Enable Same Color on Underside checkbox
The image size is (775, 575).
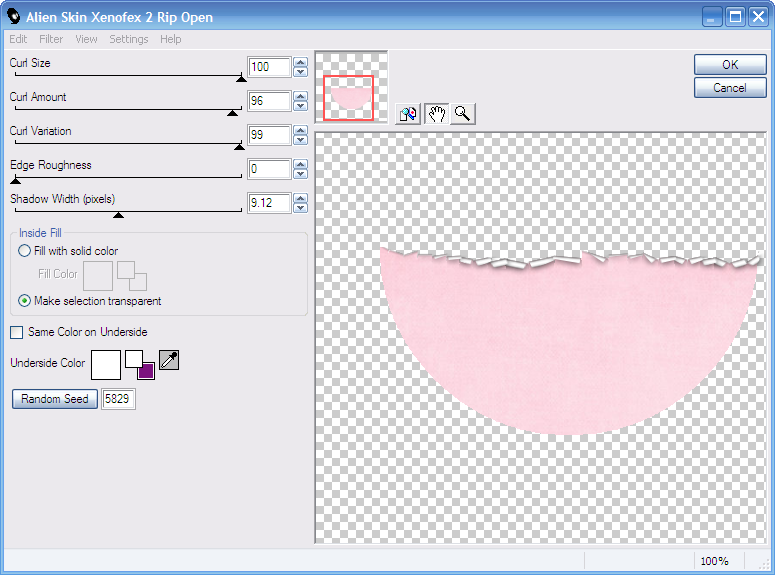tap(16, 332)
